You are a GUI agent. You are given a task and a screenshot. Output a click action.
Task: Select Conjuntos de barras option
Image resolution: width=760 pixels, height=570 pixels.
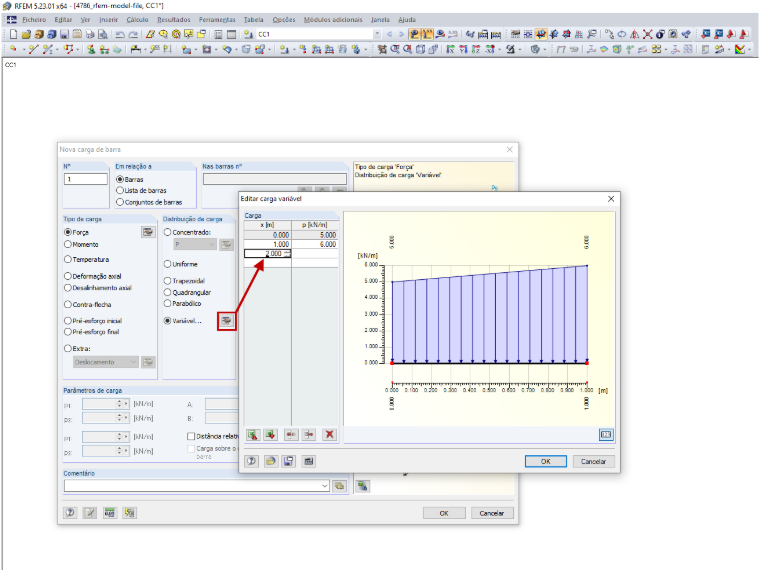[120, 202]
